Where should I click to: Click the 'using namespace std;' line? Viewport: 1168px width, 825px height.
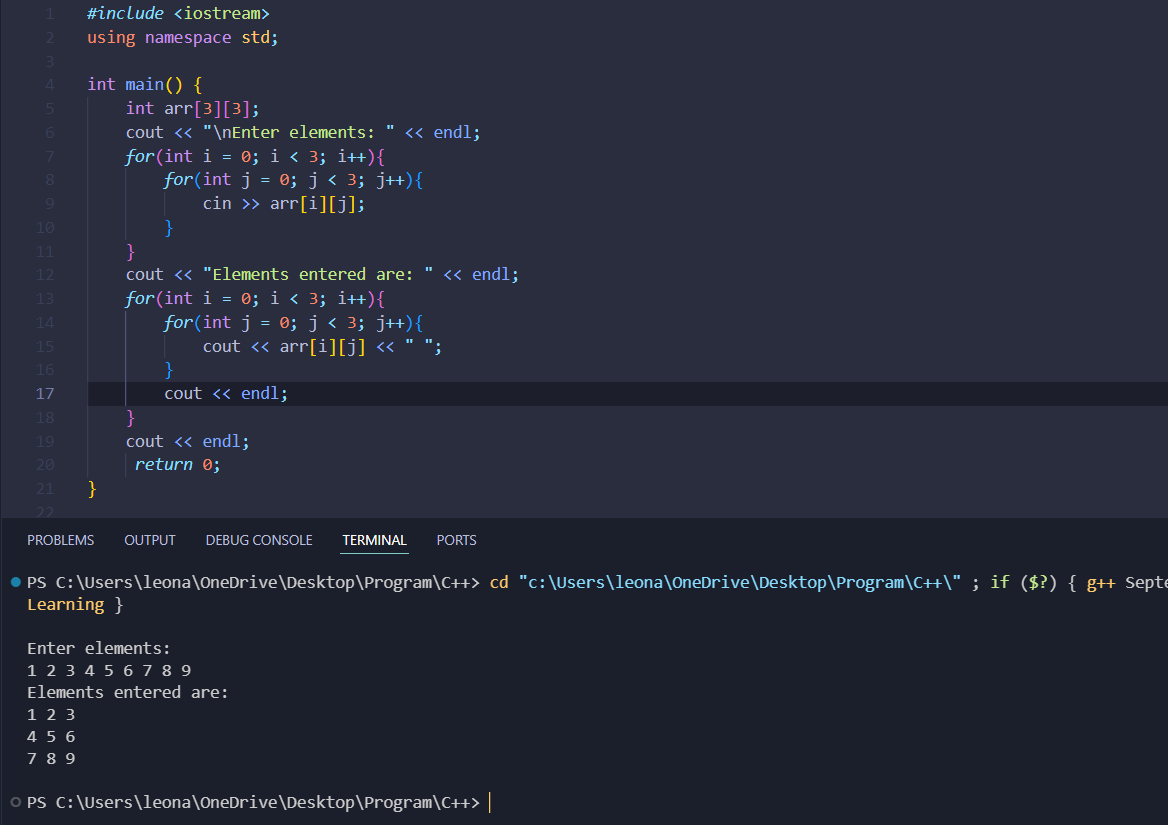pos(182,37)
